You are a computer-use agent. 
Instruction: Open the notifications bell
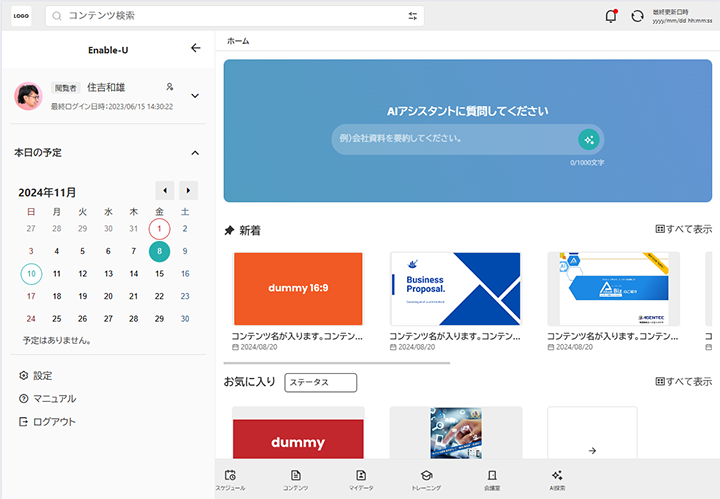611,16
